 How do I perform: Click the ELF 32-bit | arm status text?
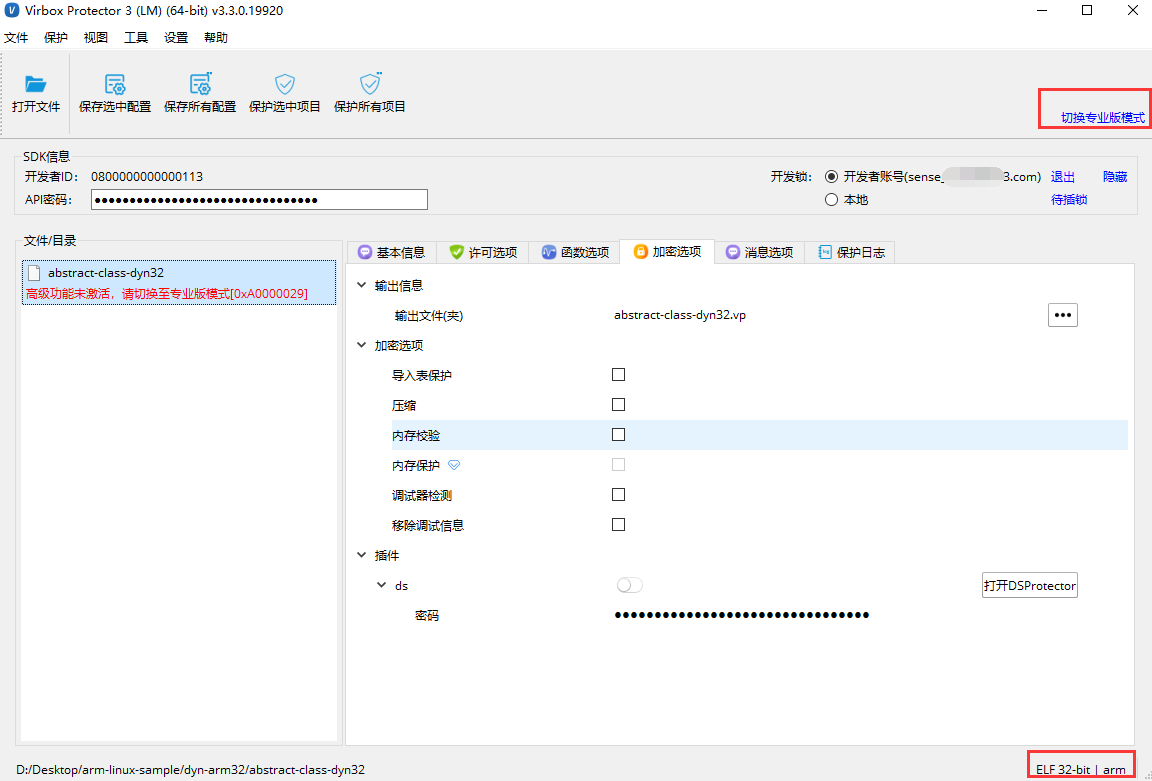pos(1081,769)
